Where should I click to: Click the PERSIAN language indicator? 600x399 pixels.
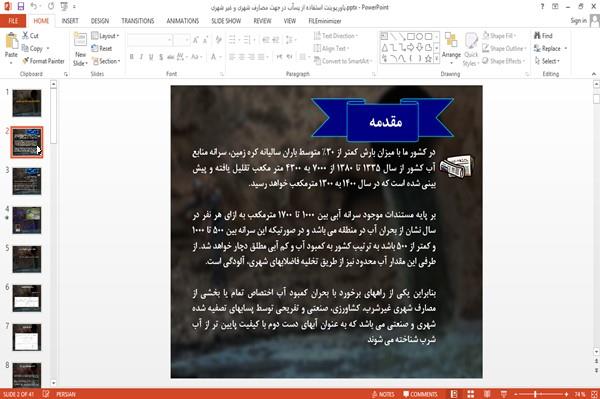click(x=66, y=394)
